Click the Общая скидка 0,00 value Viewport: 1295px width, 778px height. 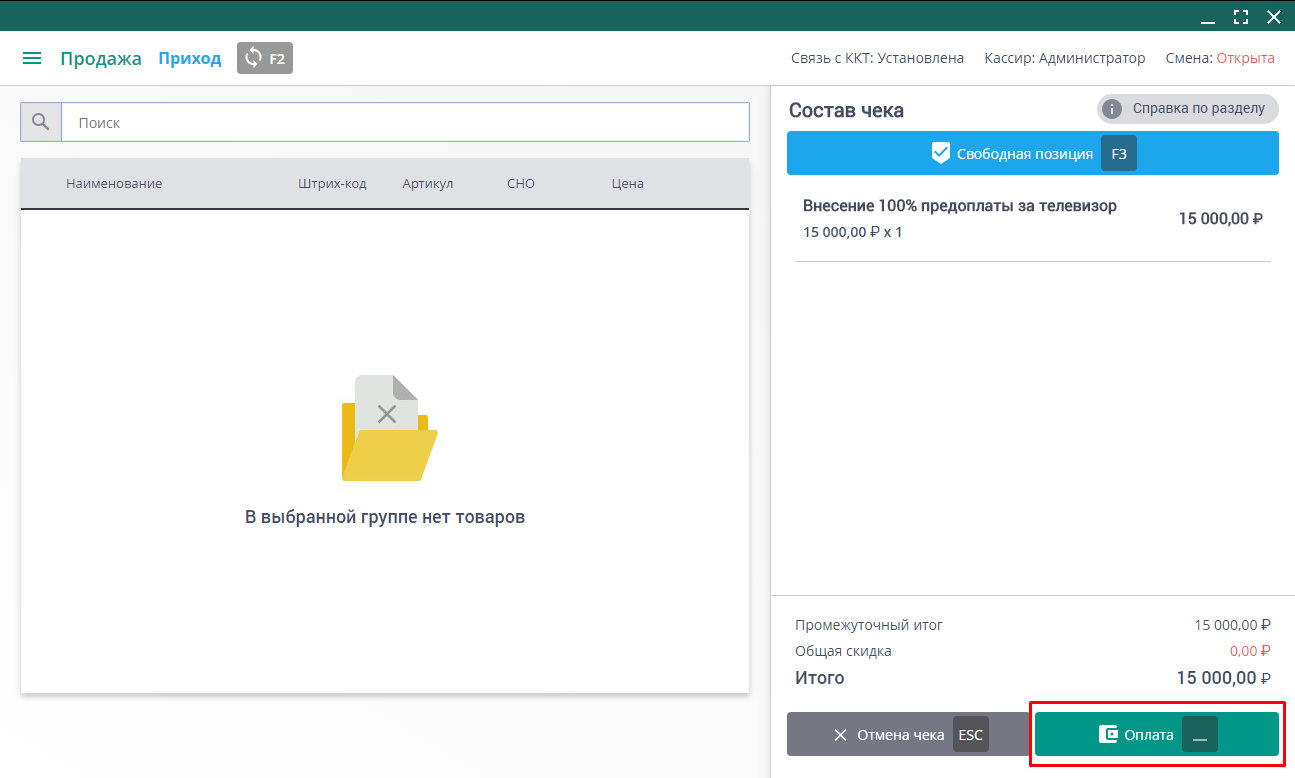[1250, 651]
